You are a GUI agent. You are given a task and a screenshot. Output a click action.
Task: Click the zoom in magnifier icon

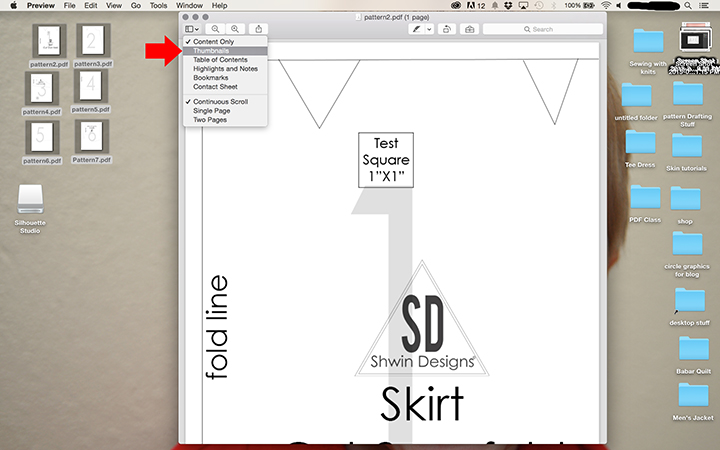coord(235,29)
